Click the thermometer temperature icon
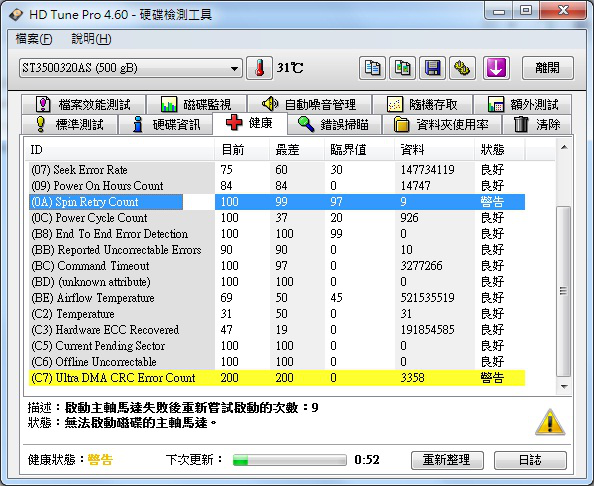The height and width of the screenshot is (486, 594). tap(259, 68)
